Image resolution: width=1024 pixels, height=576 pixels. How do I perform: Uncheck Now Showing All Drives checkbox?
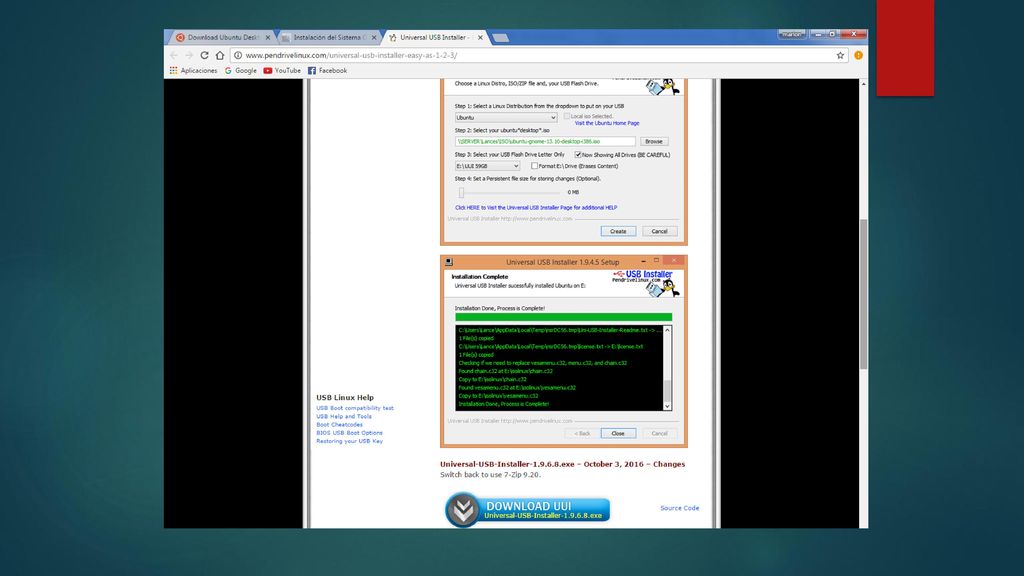578,155
